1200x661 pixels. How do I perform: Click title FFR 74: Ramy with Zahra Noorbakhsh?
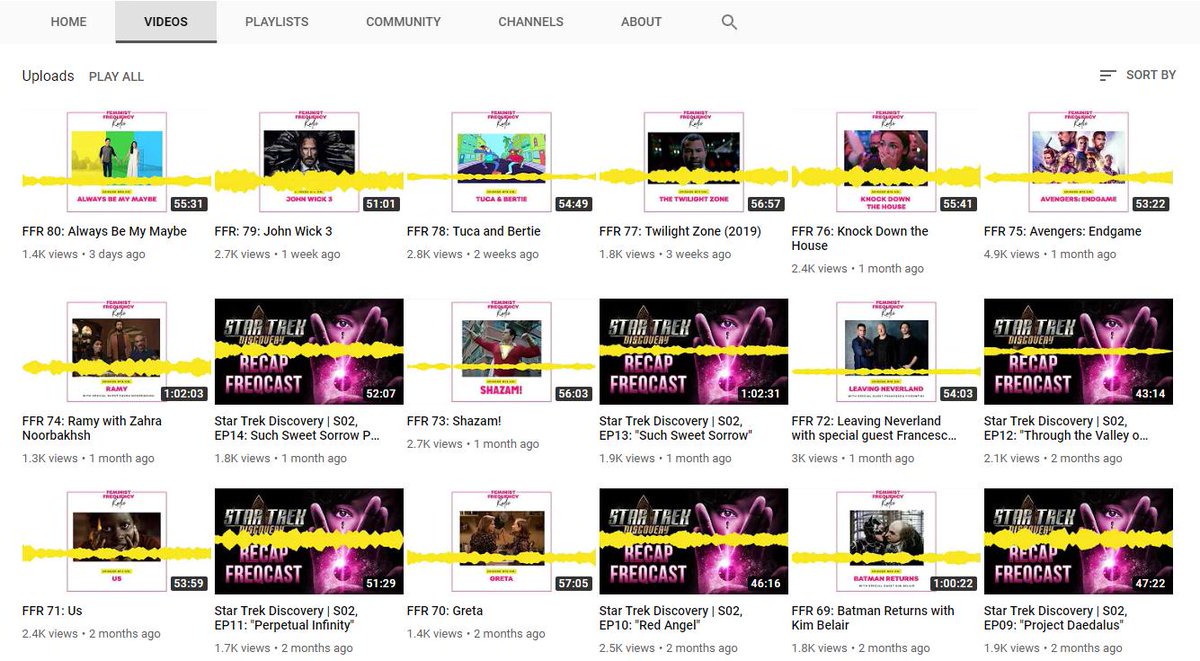tap(92, 428)
